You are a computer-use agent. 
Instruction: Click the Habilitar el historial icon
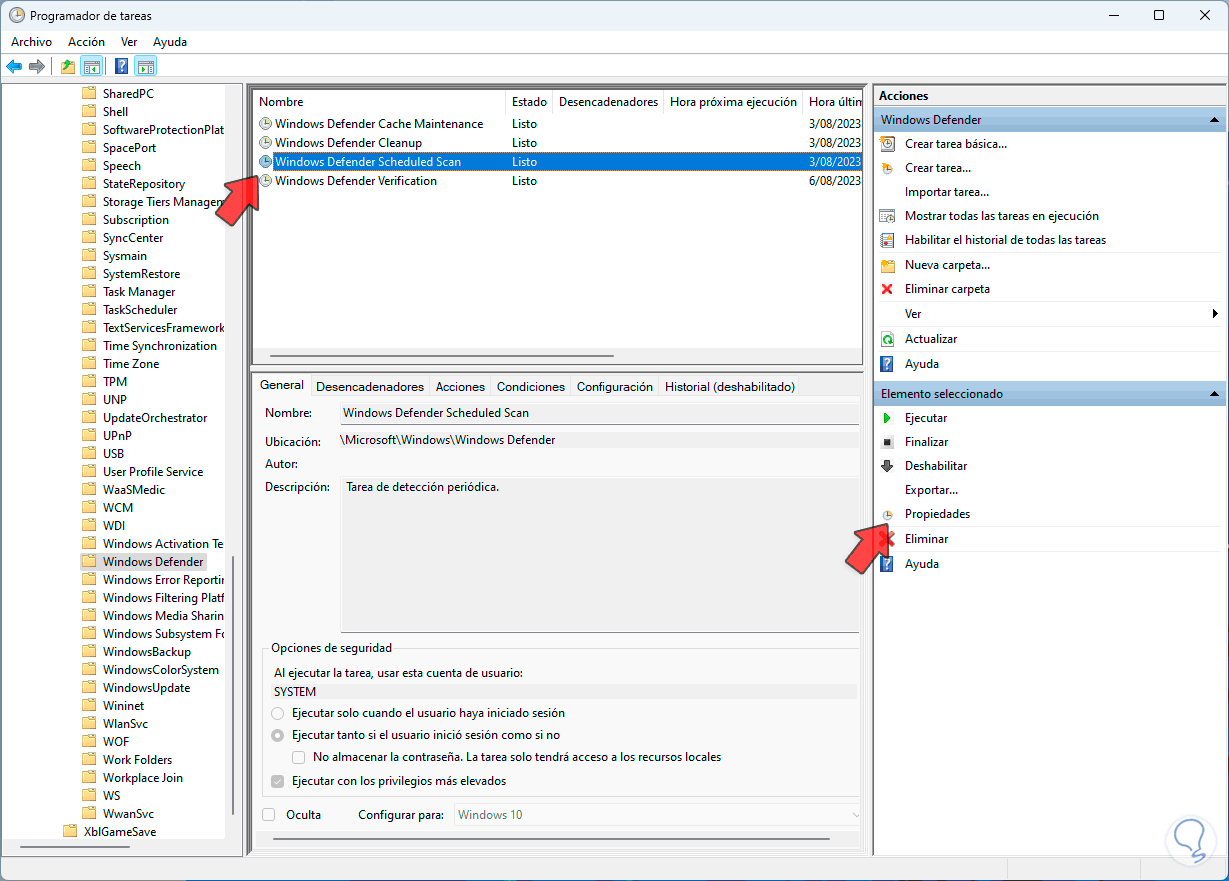pos(887,240)
